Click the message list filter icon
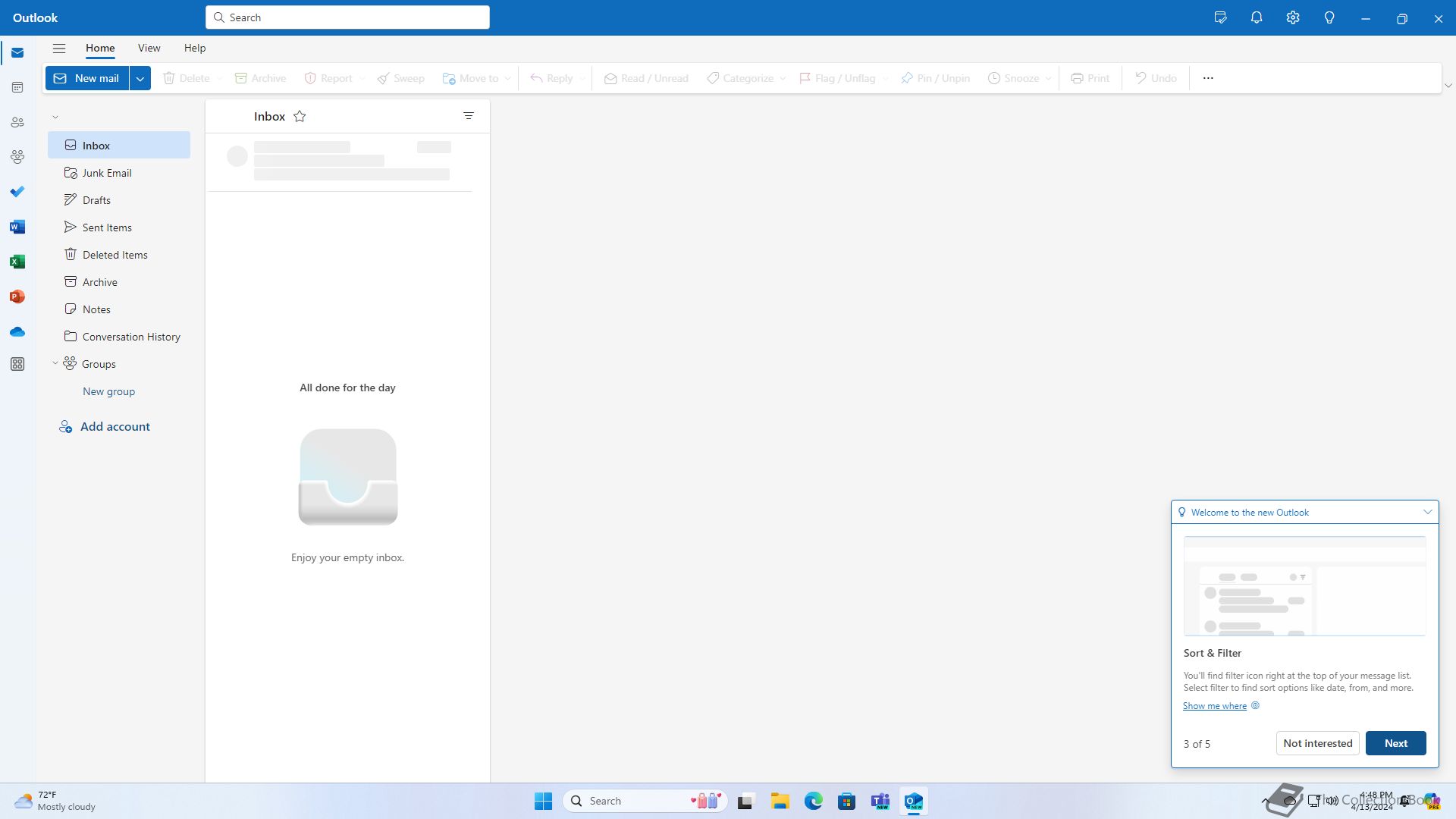1456x819 pixels. pos(469,116)
